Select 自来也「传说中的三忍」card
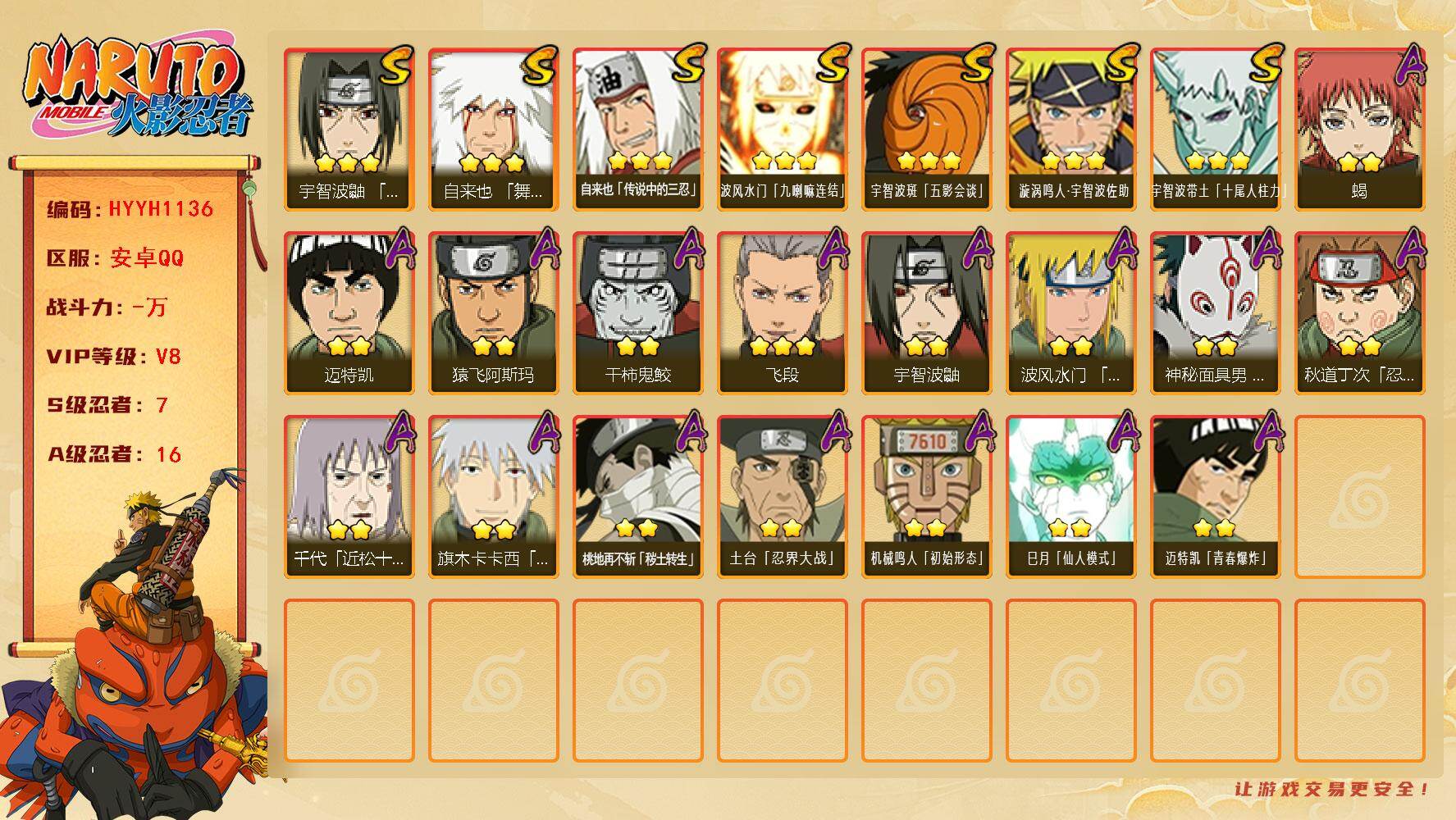The image size is (1456, 820). [x=637, y=130]
